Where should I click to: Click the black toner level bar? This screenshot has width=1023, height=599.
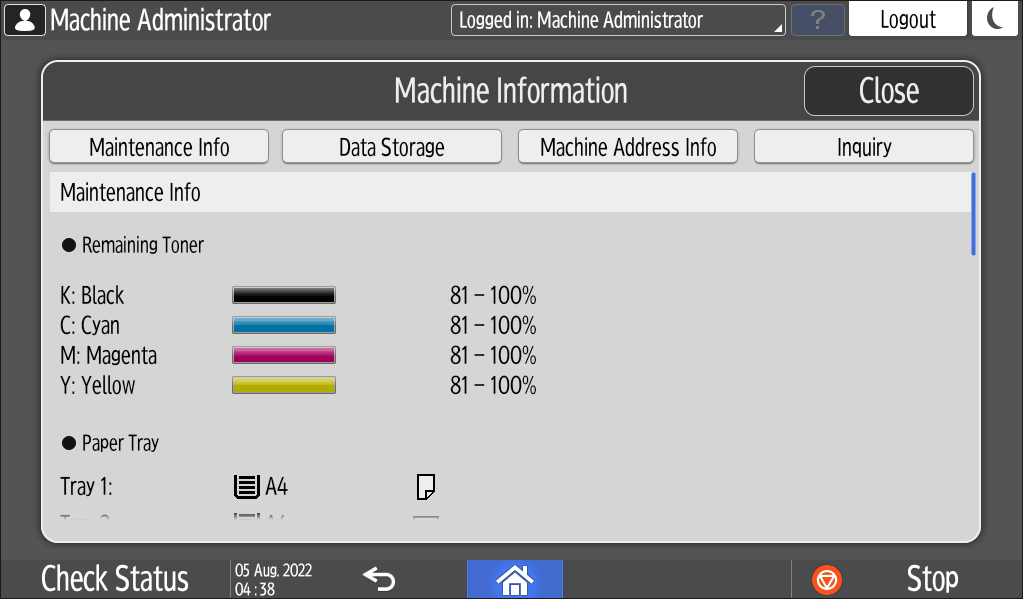click(284, 295)
